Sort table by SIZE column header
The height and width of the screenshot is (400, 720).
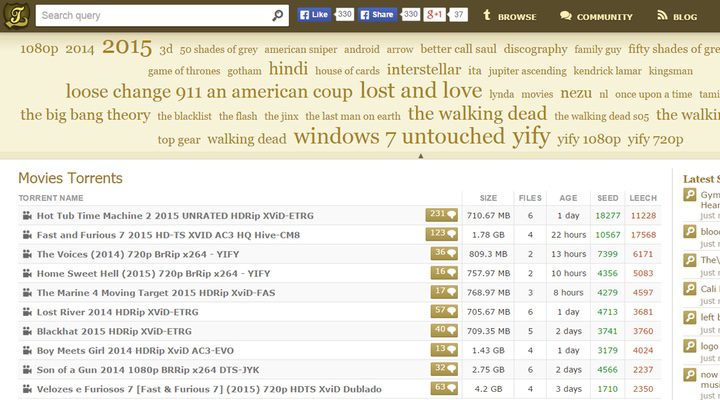click(488, 198)
